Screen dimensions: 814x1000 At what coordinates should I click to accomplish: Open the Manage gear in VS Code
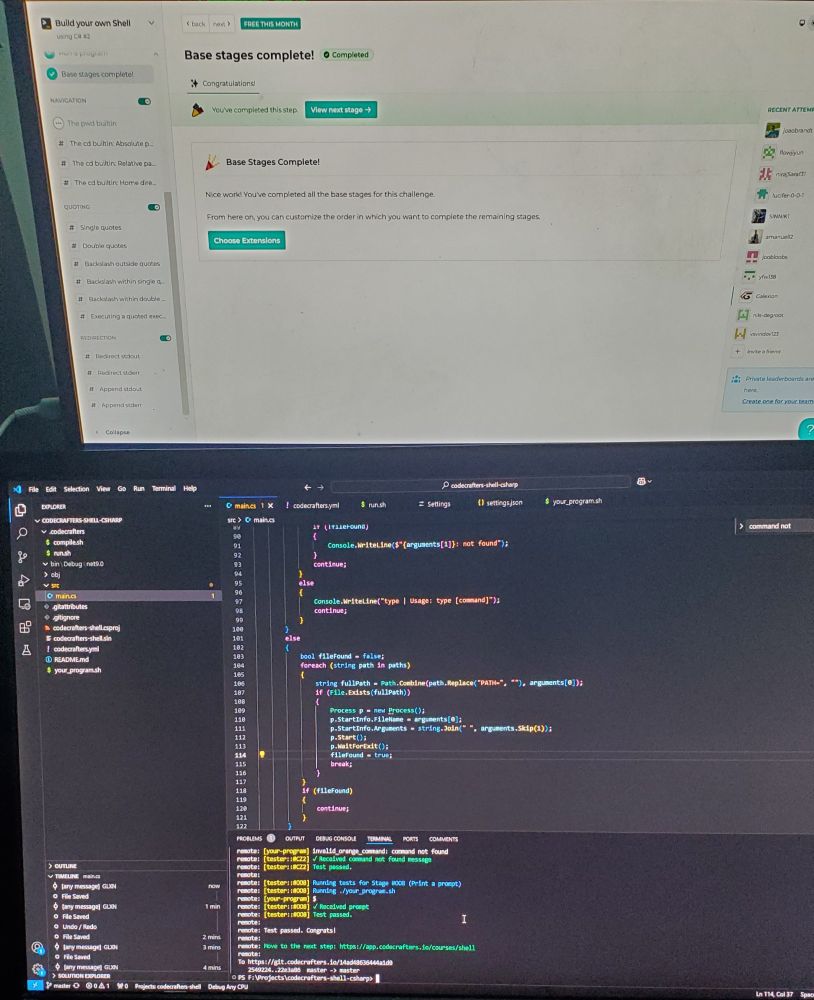38,969
